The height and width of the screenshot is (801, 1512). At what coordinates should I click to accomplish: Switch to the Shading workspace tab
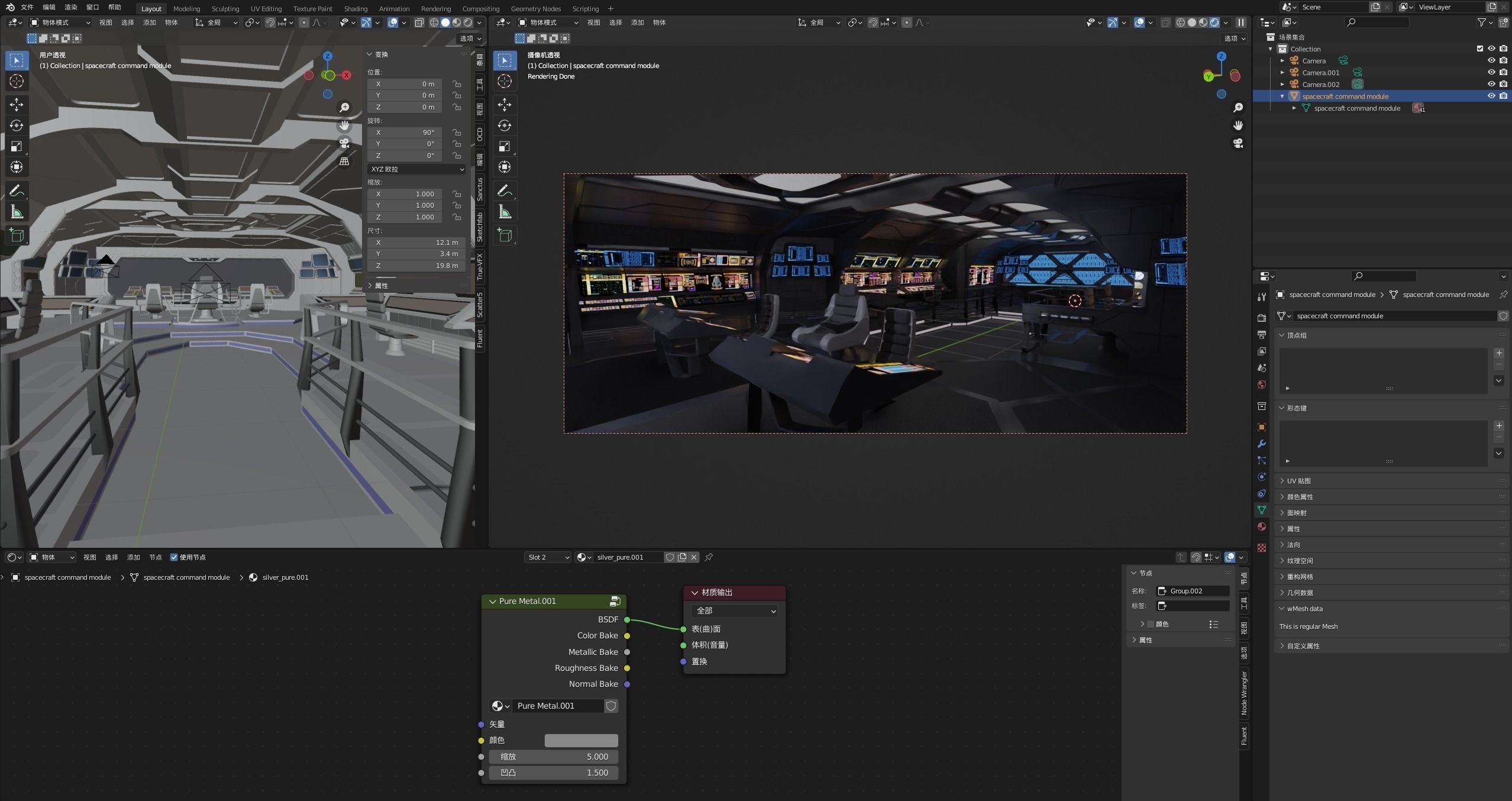coord(356,8)
